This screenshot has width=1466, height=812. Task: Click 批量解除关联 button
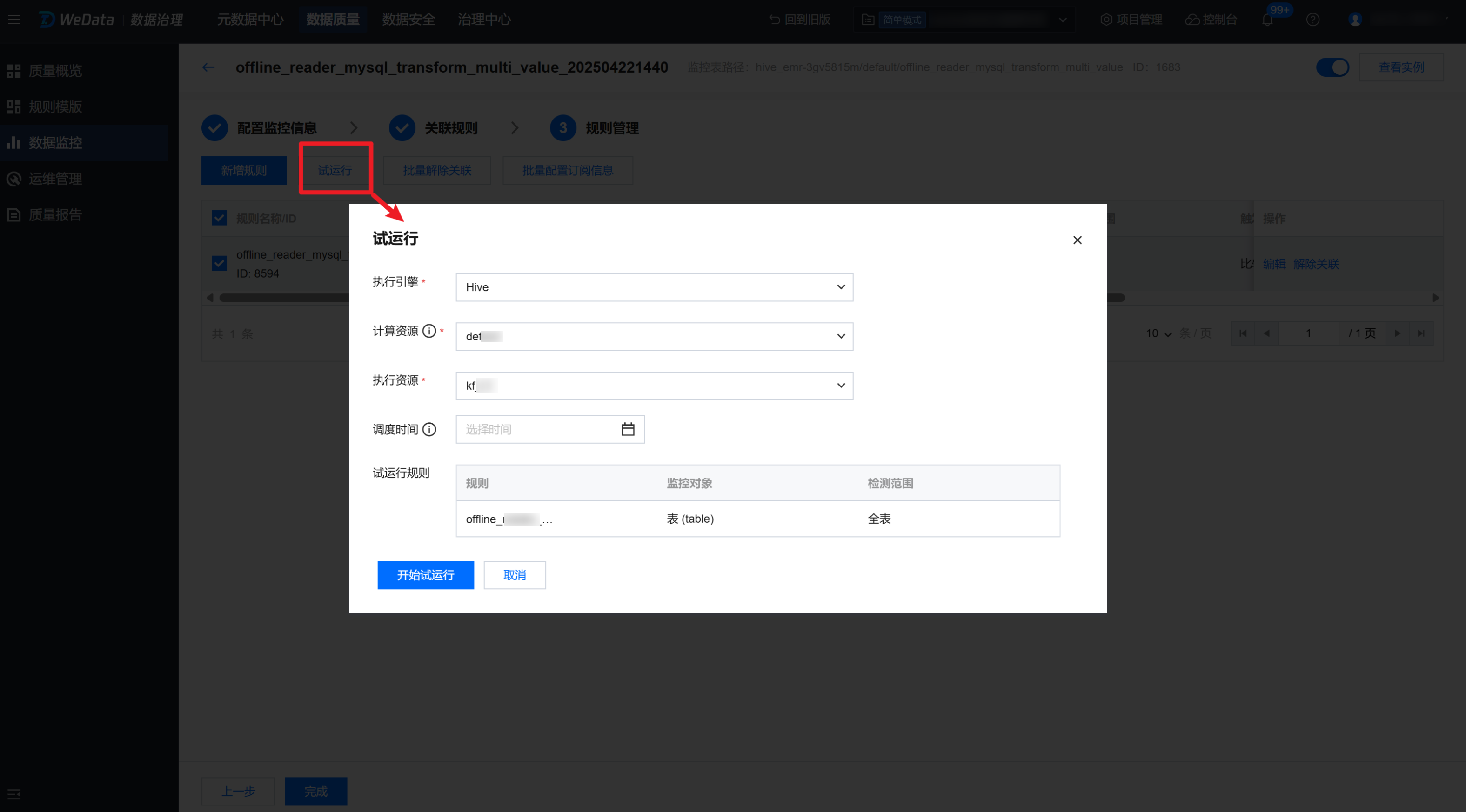tap(437, 171)
